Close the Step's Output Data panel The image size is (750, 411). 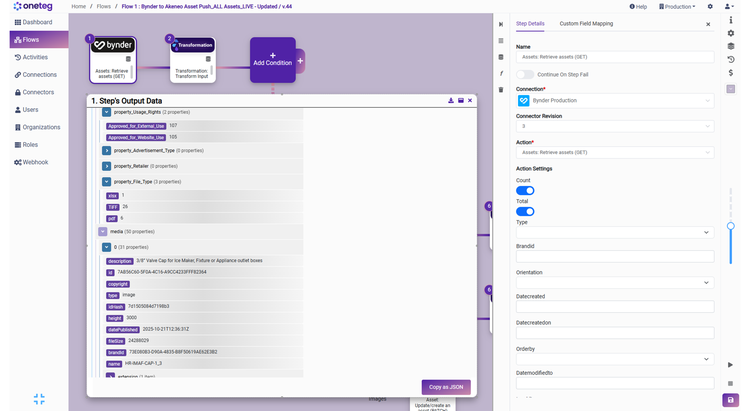click(470, 100)
